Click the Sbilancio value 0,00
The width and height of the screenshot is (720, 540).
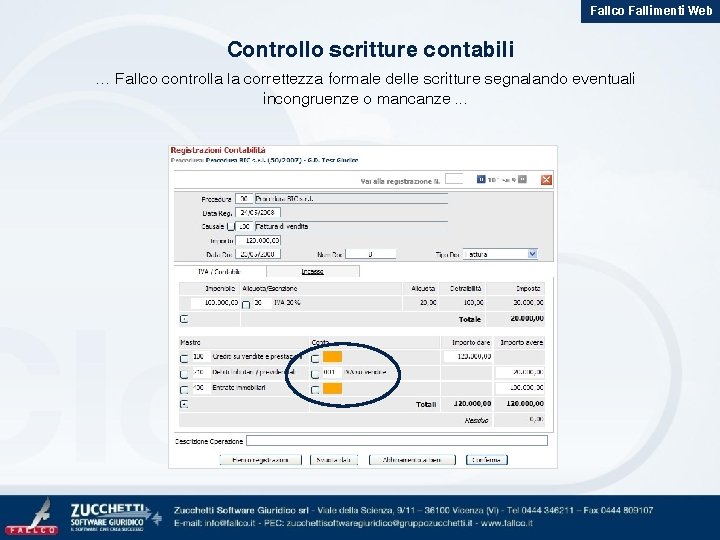(x=535, y=420)
